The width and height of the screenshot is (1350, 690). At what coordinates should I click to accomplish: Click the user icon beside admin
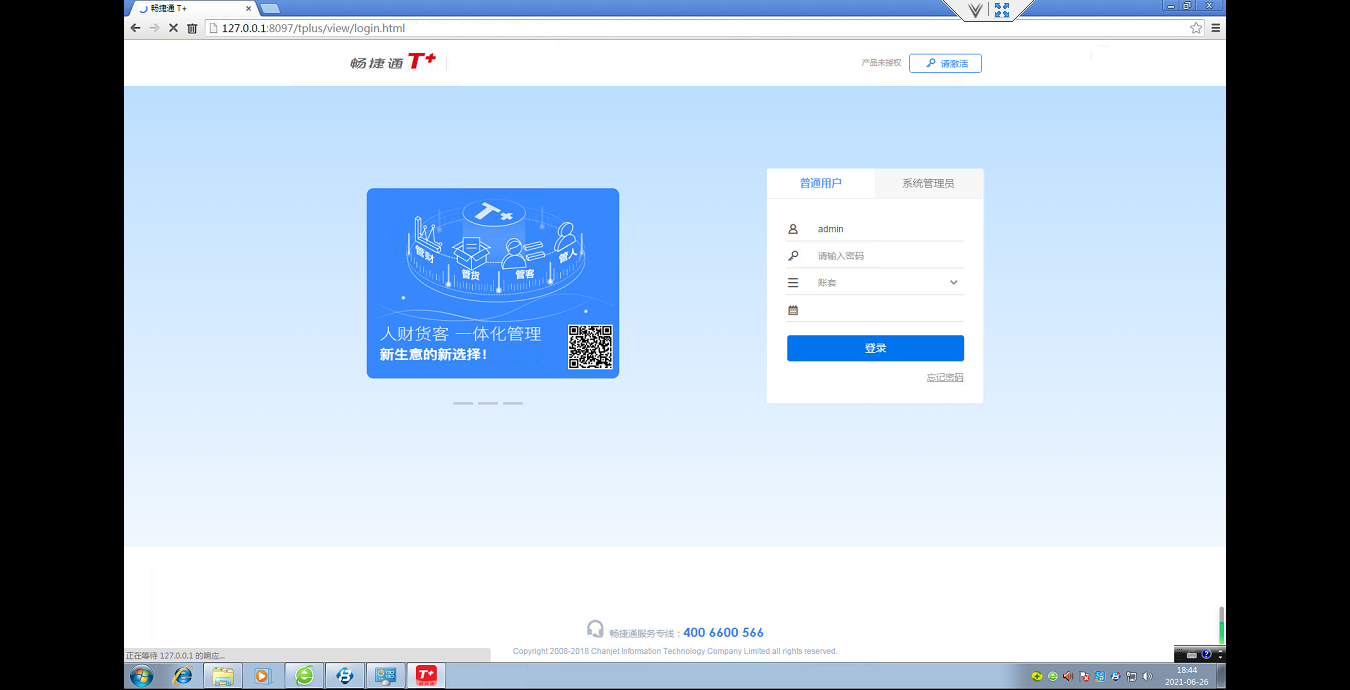pyautogui.click(x=793, y=229)
